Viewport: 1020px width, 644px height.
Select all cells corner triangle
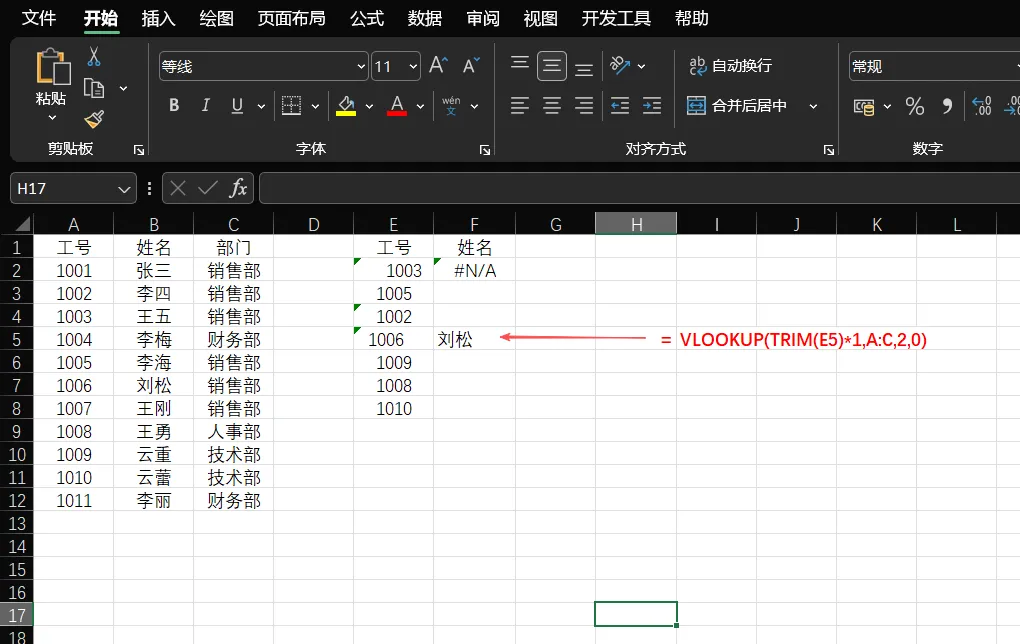pyautogui.click(x=22, y=224)
